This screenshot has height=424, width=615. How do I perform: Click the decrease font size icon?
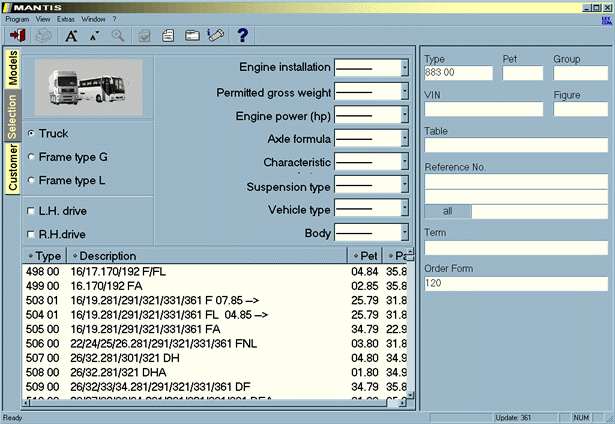click(x=95, y=36)
